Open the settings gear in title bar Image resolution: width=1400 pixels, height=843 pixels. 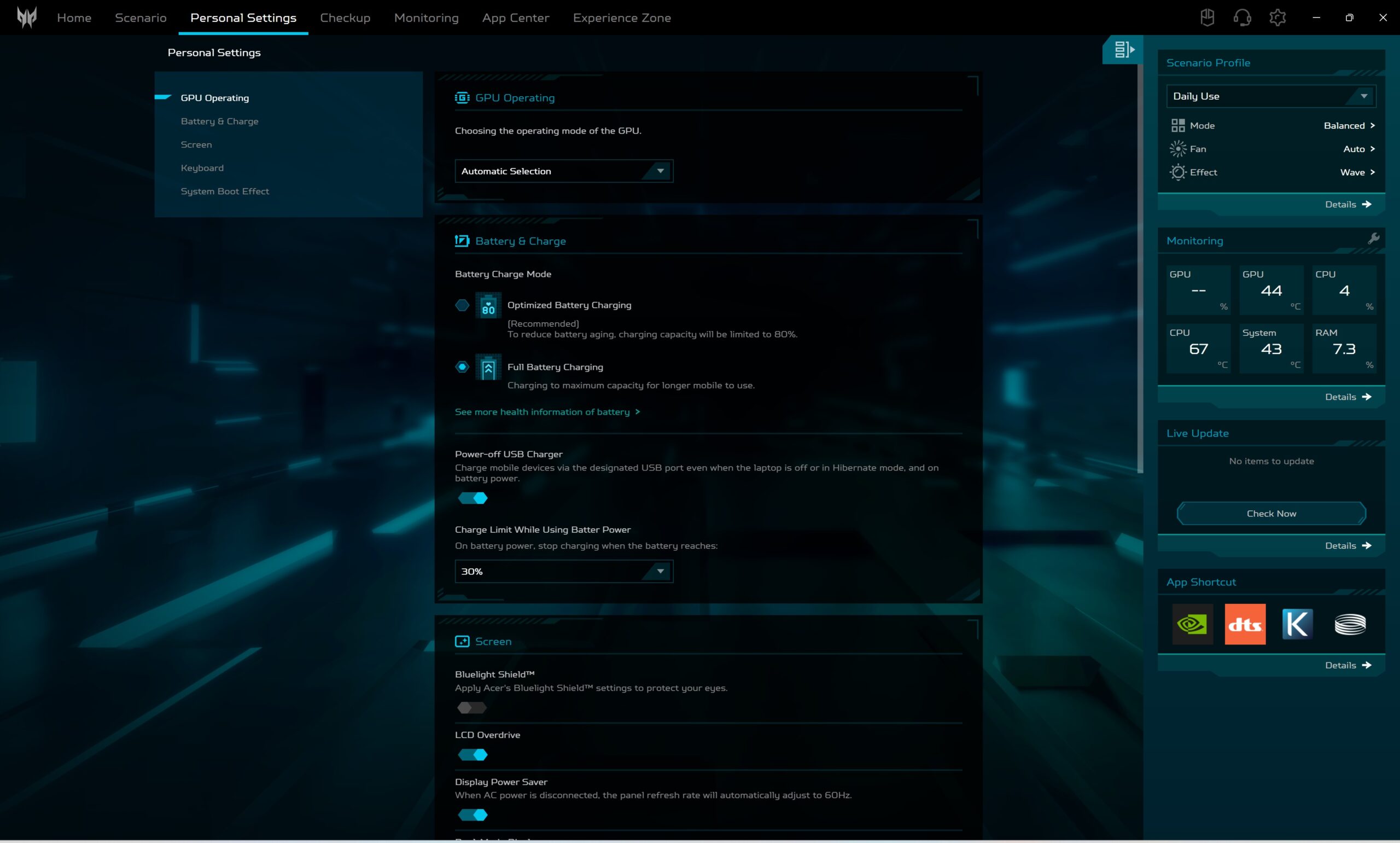click(x=1277, y=18)
